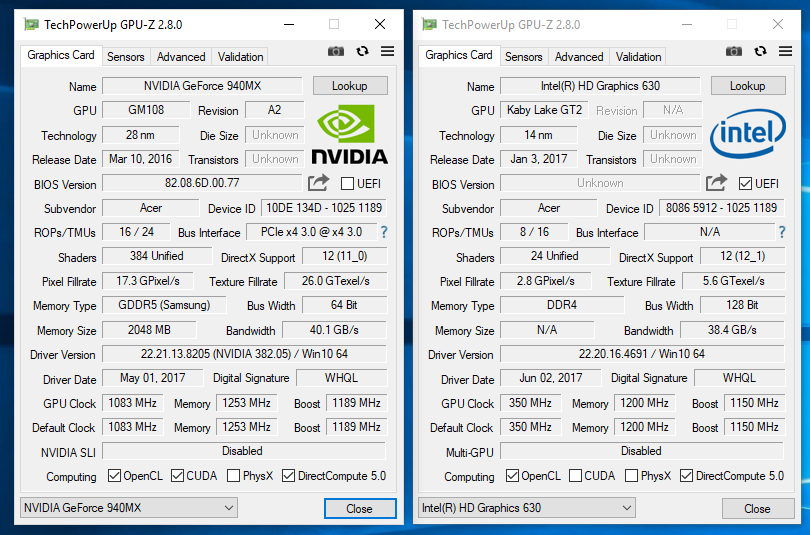Toggle PhysX checkbox in NVIDIA window

click(x=233, y=476)
